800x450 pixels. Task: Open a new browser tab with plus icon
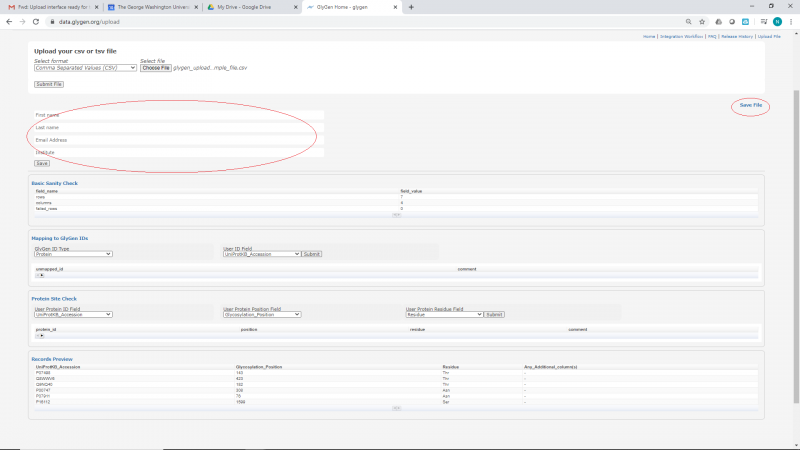coord(411,7)
